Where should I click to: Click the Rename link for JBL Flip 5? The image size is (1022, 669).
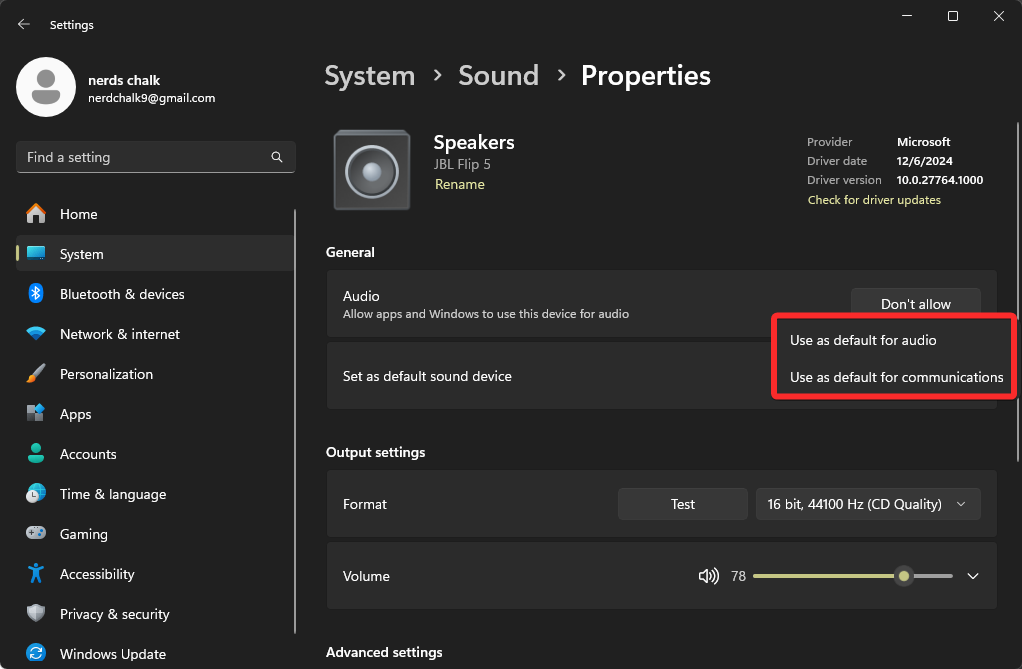(459, 184)
